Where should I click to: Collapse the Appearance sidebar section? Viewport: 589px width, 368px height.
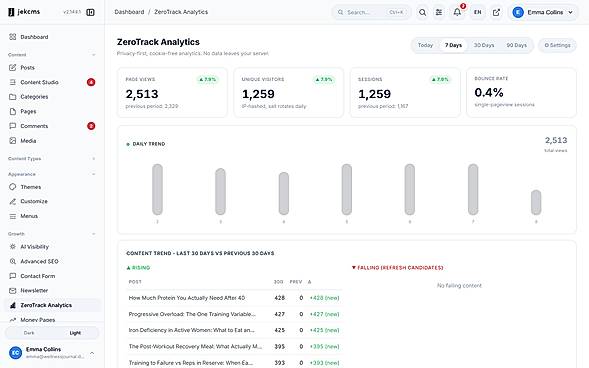tap(94, 174)
